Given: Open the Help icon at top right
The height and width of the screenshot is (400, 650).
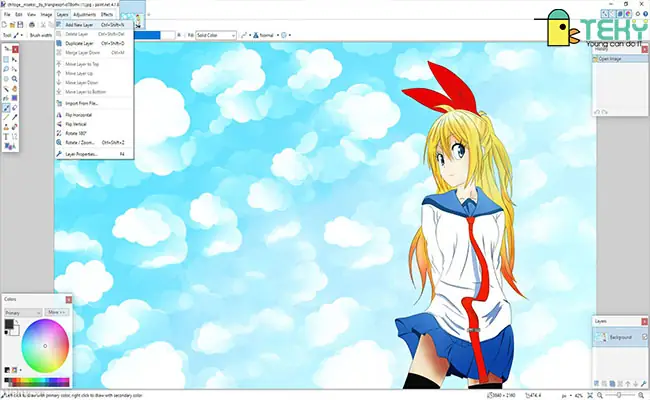Looking at the screenshot, I should click(x=645, y=14).
